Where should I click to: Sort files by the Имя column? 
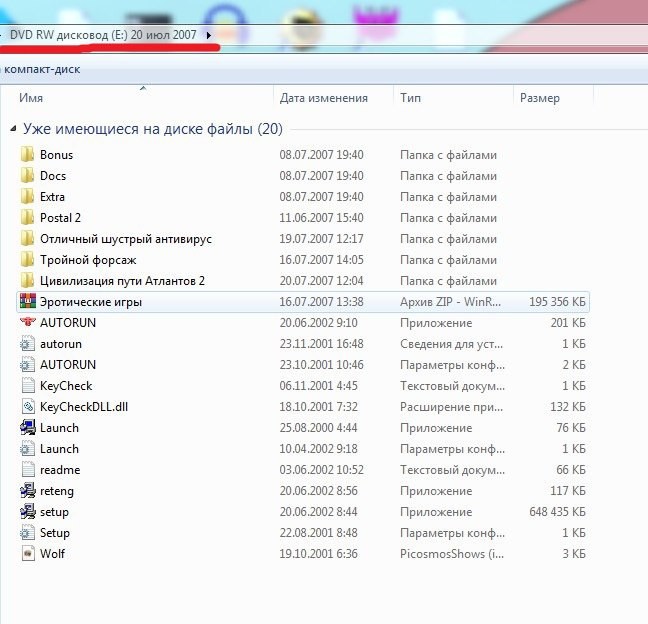[31, 98]
